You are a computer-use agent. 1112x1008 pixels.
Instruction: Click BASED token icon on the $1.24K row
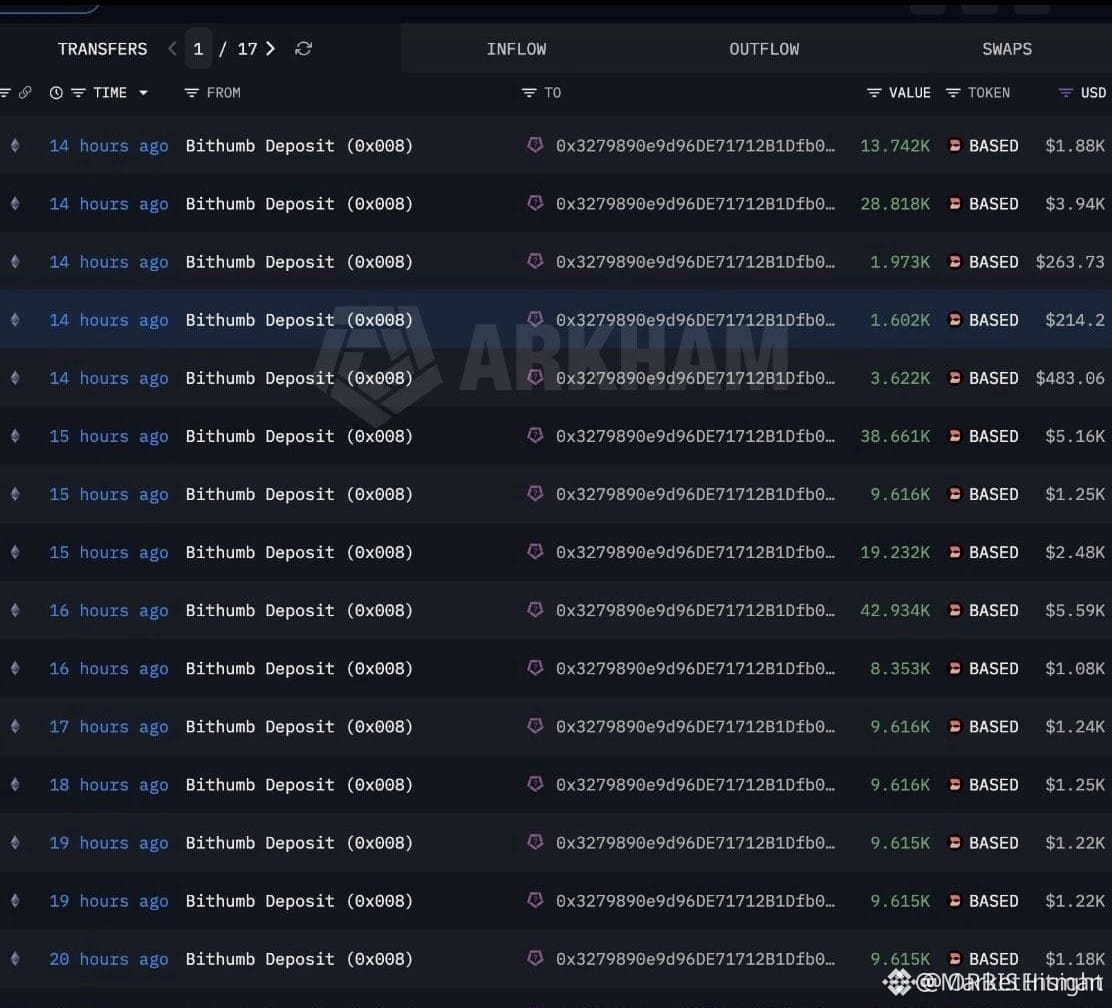coord(955,726)
